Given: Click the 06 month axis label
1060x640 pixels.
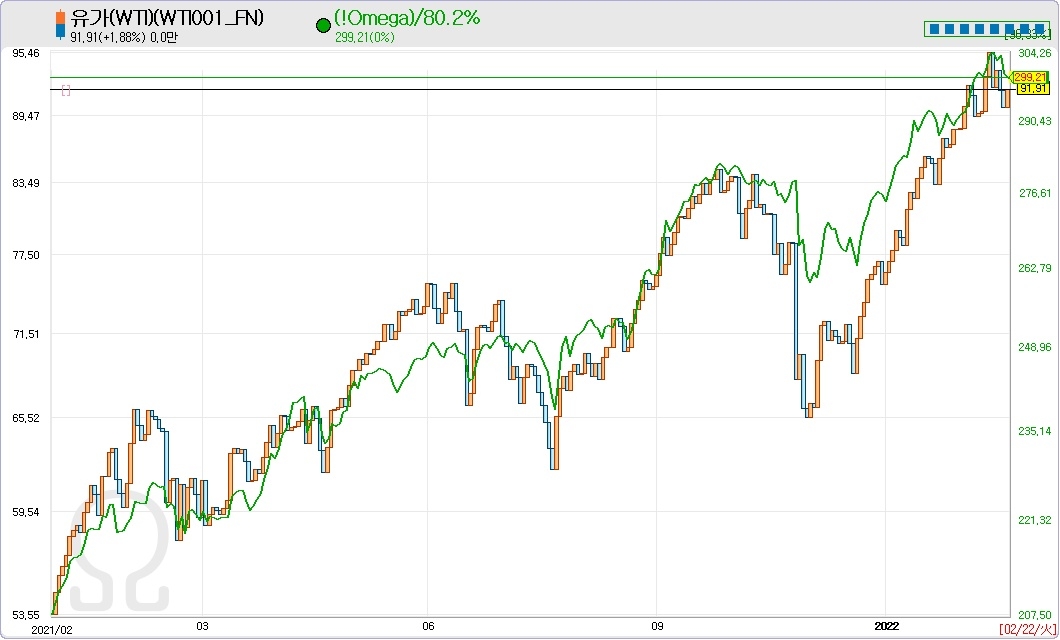Looking at the screenshot, I should [427, 627].
